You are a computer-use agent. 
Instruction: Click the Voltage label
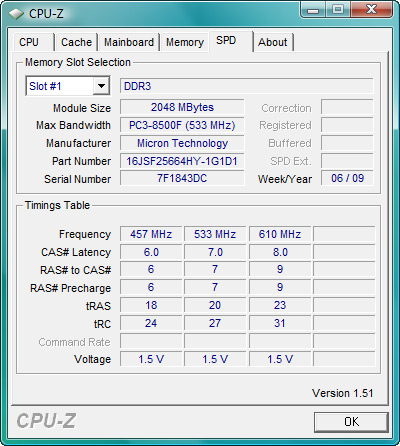pyautogui.click(x=92, y=359)
